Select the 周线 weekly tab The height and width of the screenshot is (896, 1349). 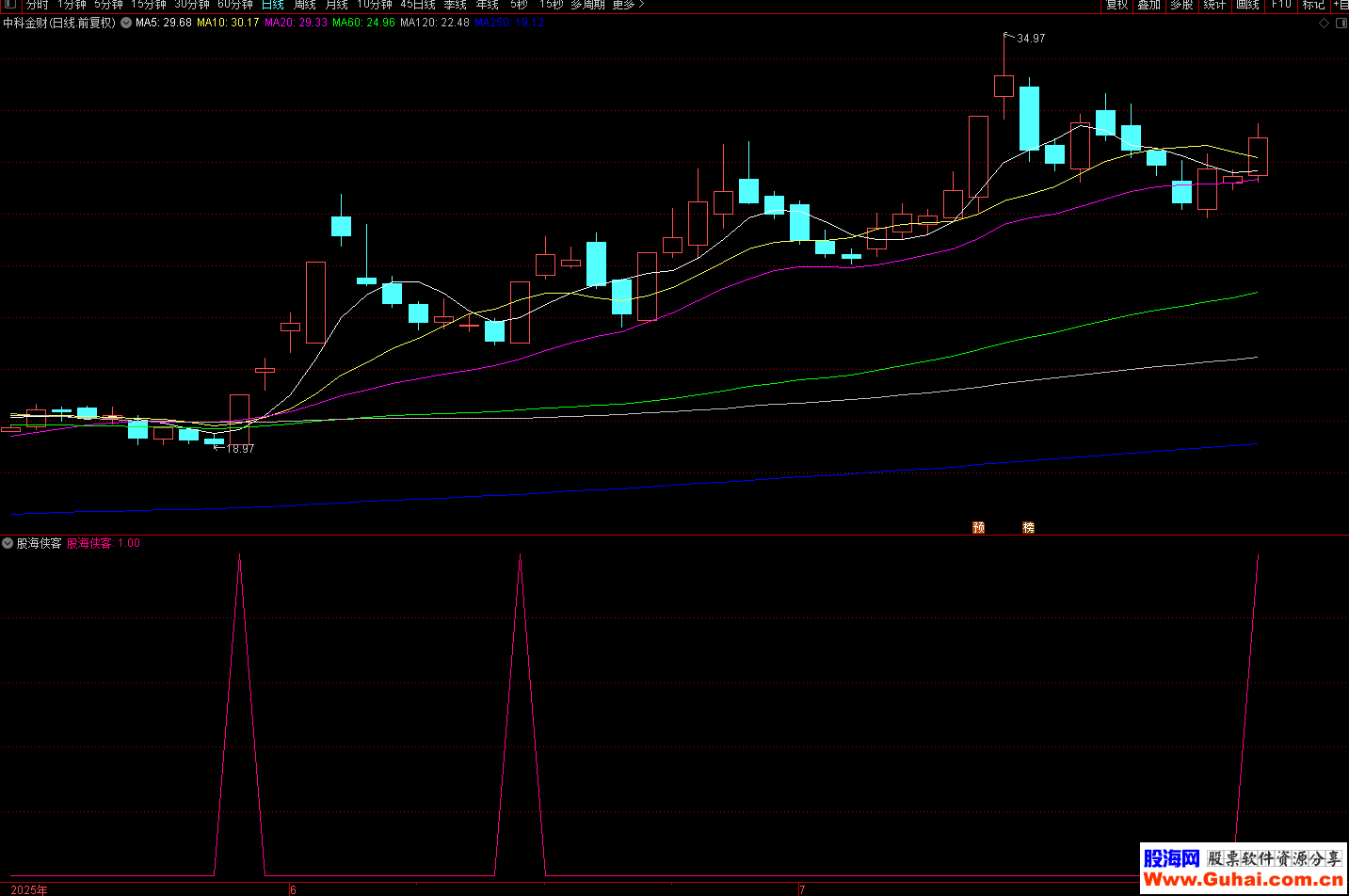(x=304, y=5)
